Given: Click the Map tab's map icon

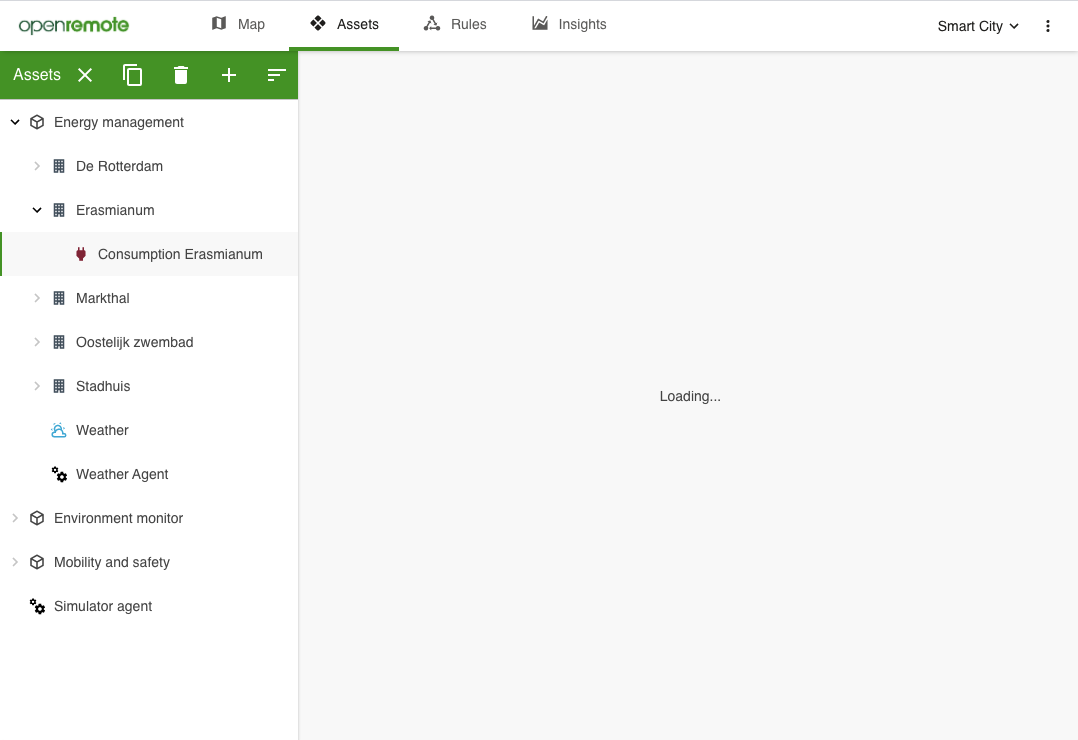Looking at the screenshot, I should point(219,23).
